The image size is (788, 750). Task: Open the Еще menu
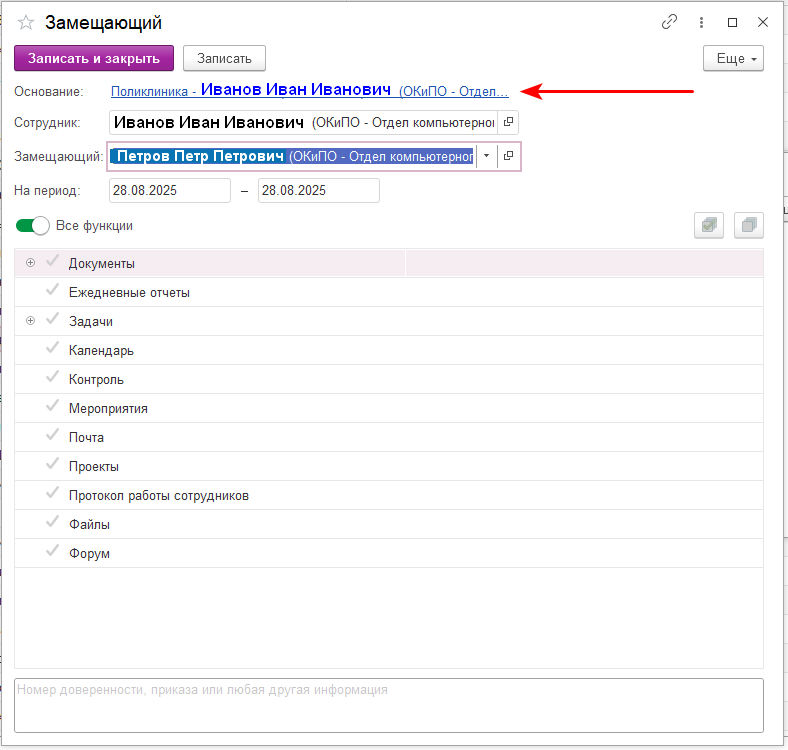[x=735, y=59]
